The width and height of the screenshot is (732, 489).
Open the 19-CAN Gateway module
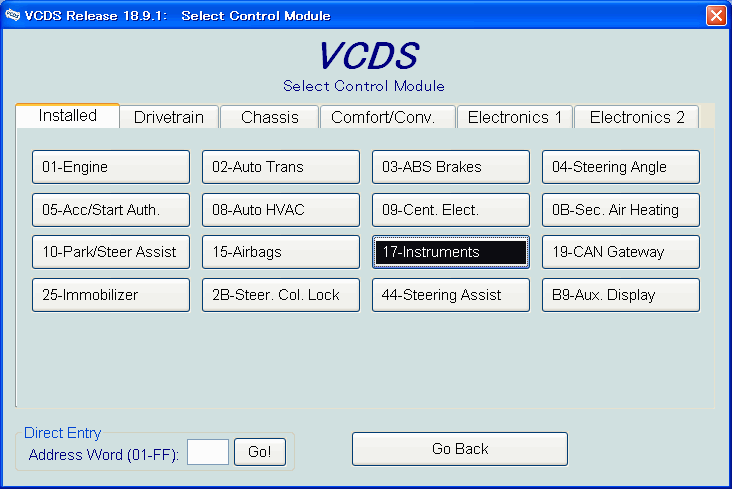point(620,252)
